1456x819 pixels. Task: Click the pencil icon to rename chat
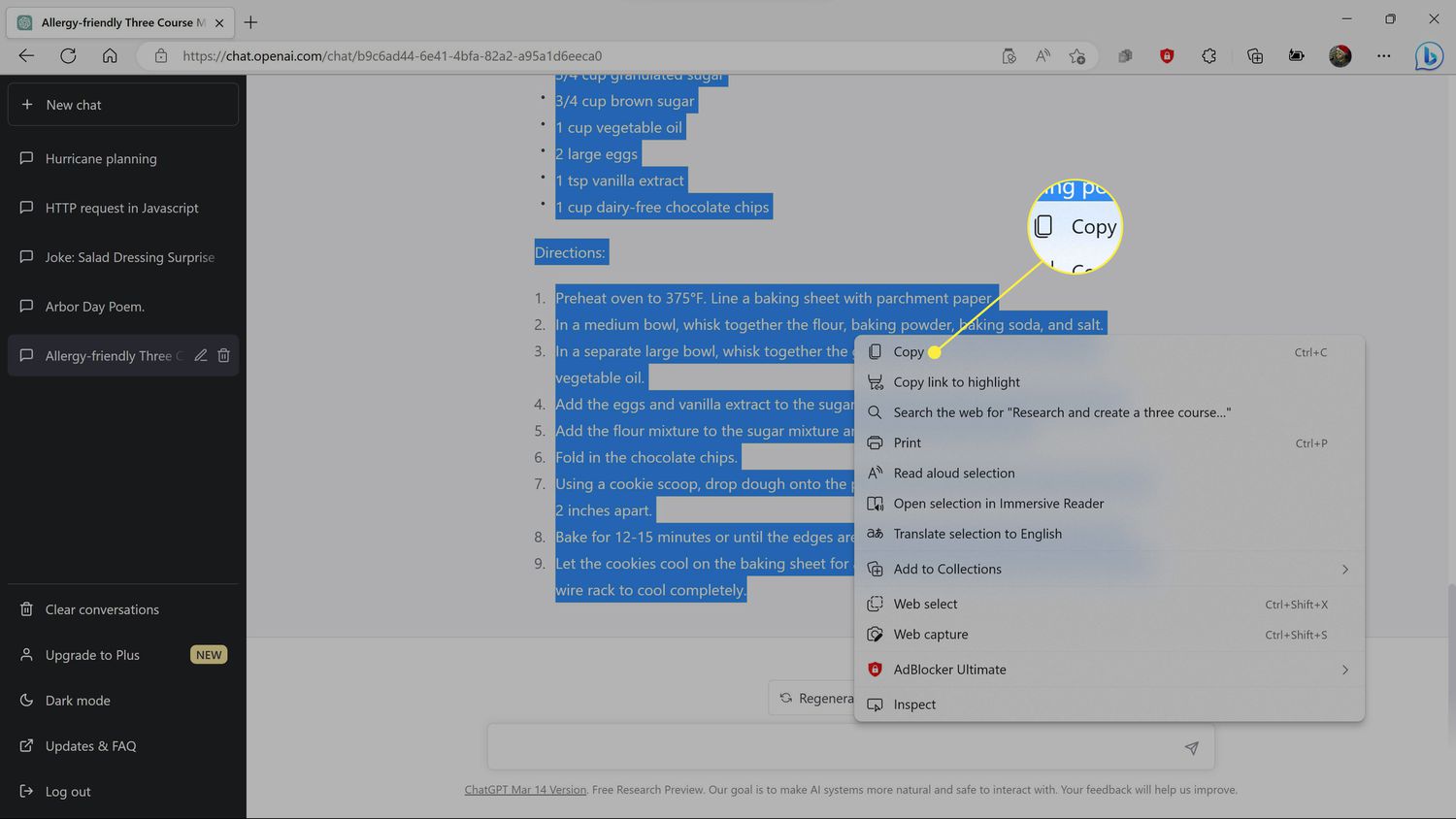tap(200, 355)
